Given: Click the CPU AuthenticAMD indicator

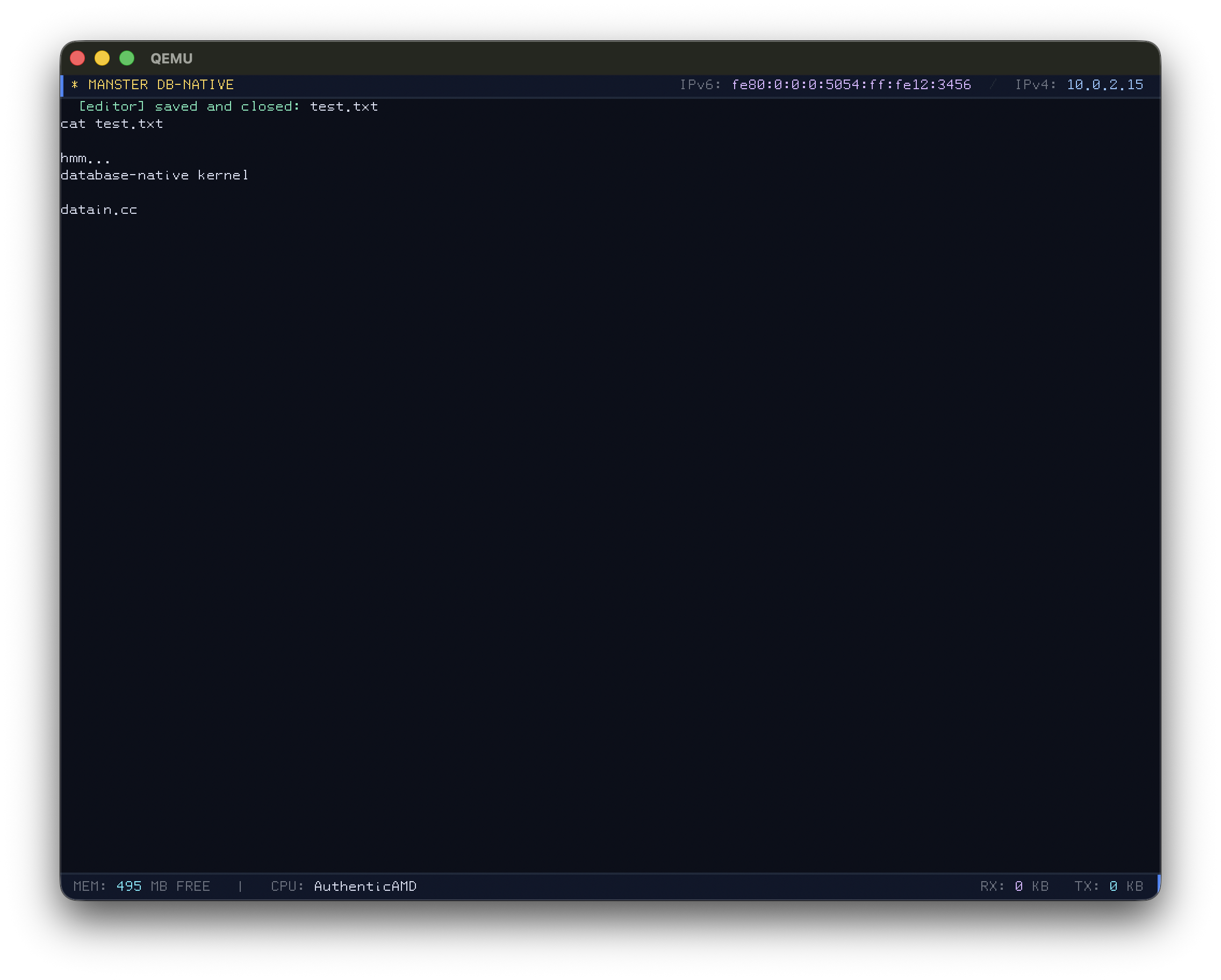Looking at the screenshot, I should click(344, 886).
